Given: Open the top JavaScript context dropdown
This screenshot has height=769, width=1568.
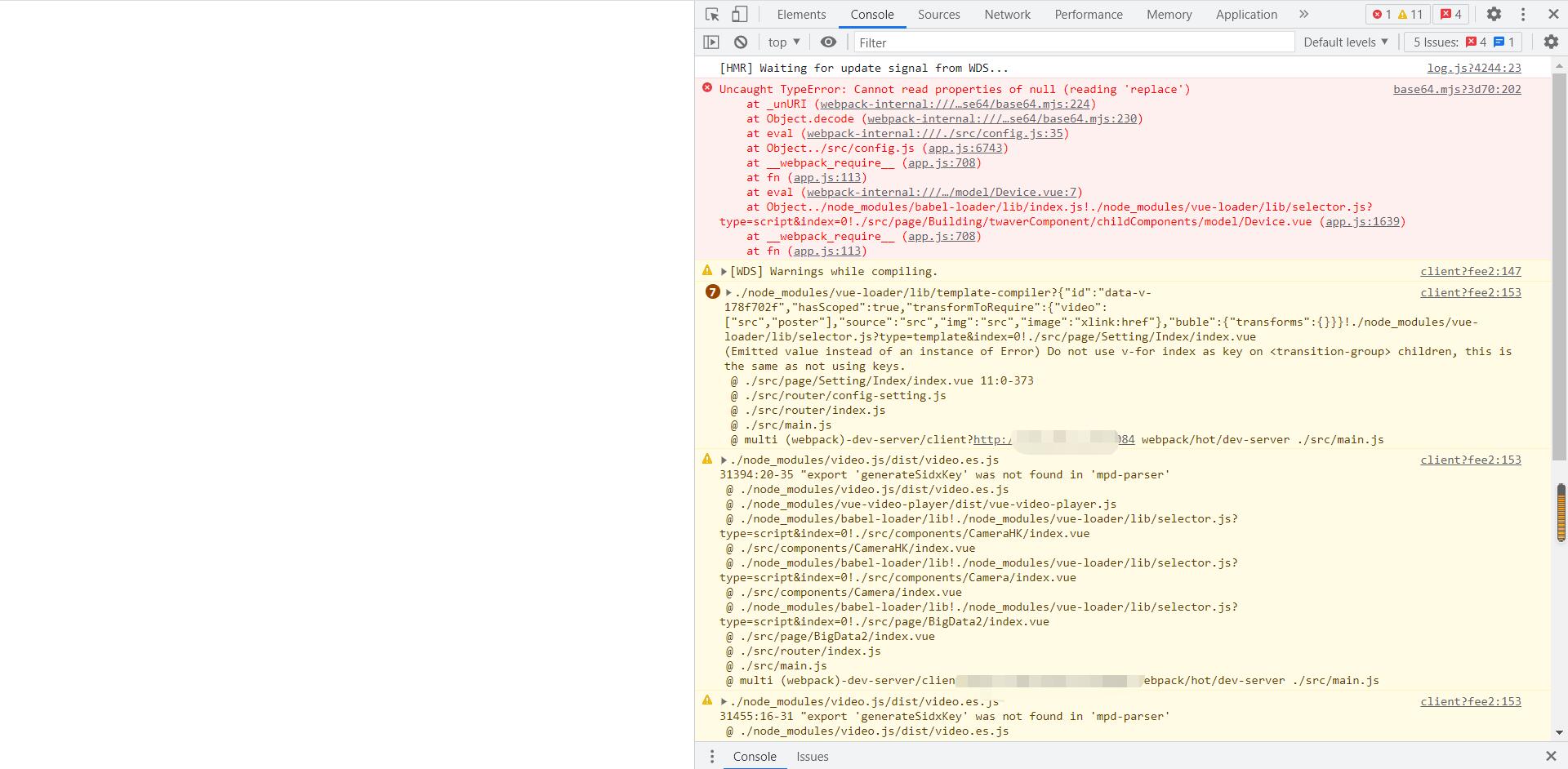Looking at the screenshot, I should tap(784, 42).
